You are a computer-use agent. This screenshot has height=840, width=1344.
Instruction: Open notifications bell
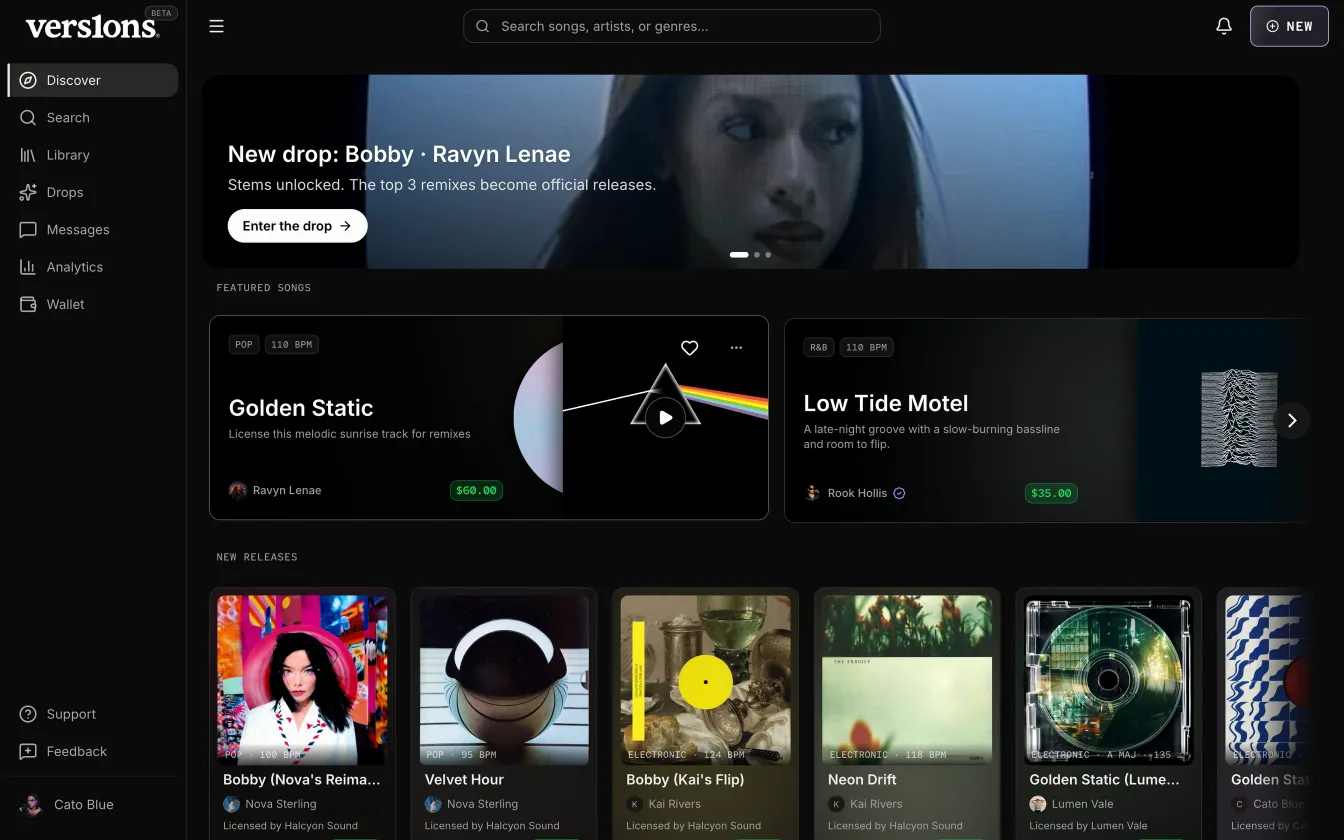[1224, 27]
